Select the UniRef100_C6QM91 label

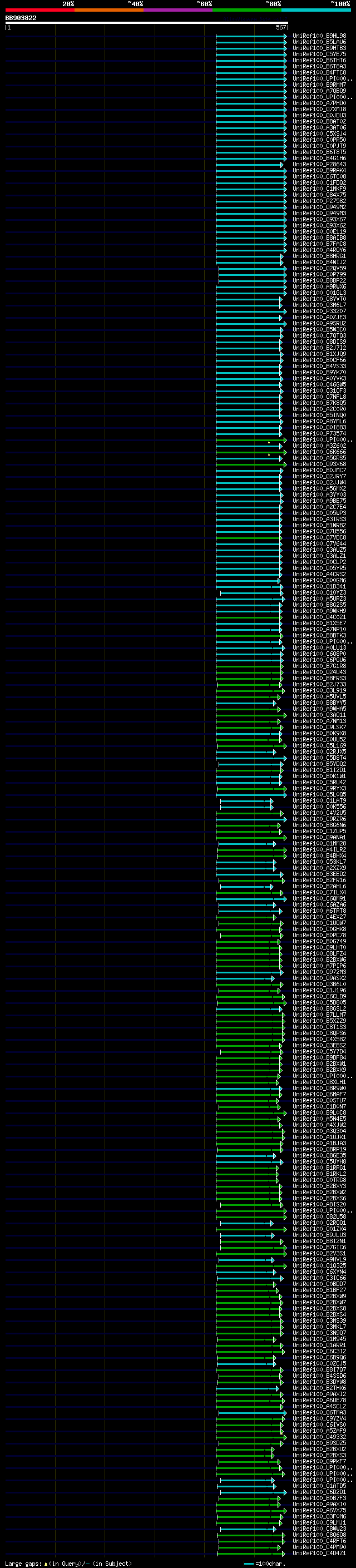(319, 898)
